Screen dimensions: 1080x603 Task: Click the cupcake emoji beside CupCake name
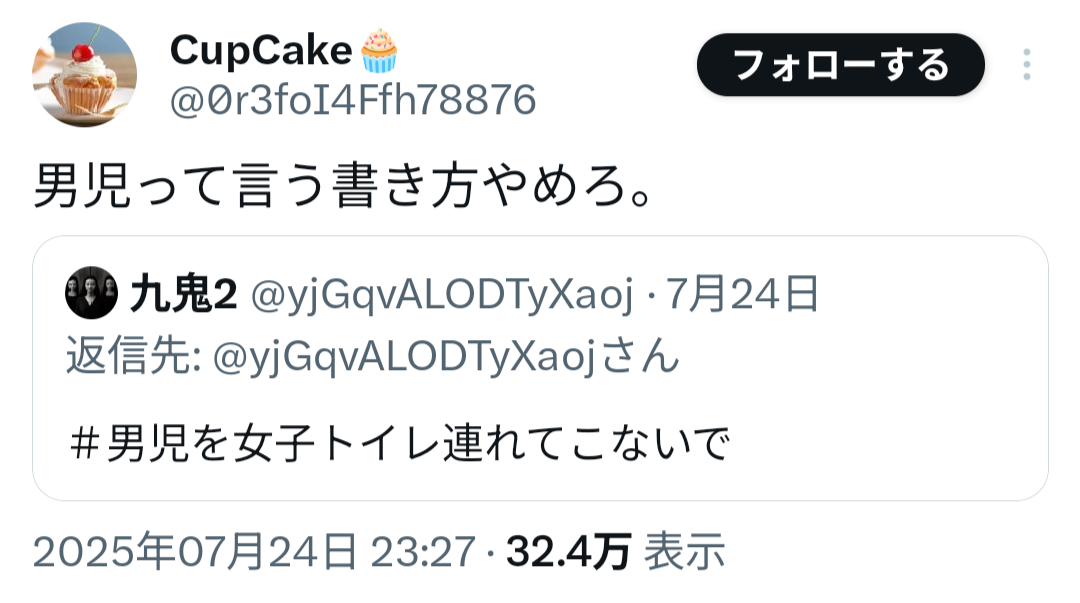tap(380, 51)
